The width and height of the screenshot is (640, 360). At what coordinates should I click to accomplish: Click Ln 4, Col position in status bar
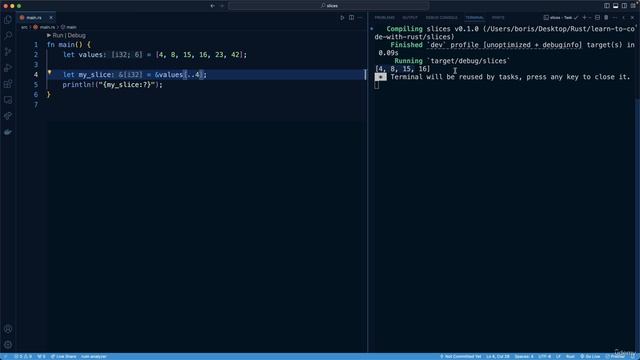[x=498, y=356]
